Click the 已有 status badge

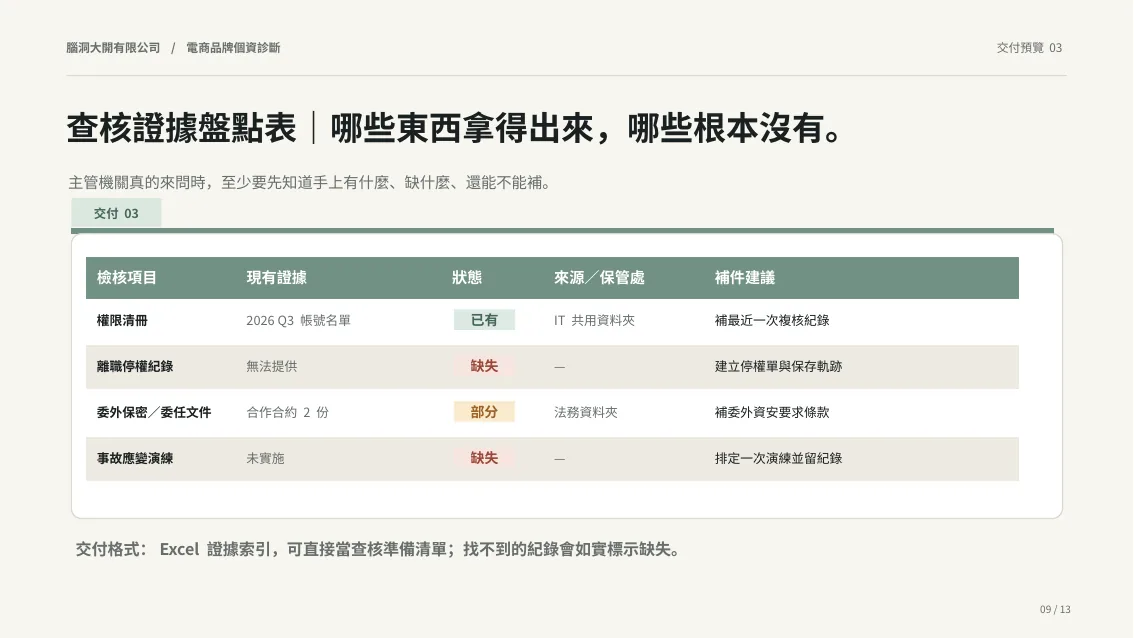pos(484,320)
